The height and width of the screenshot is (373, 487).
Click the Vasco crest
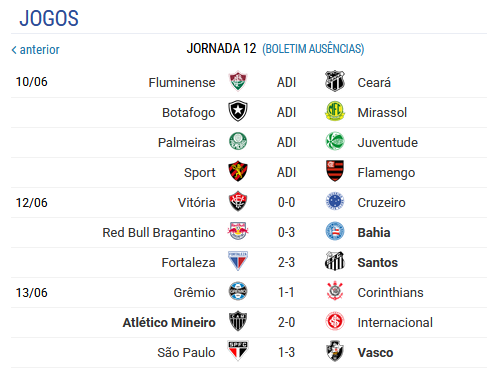tap(335, 351)
